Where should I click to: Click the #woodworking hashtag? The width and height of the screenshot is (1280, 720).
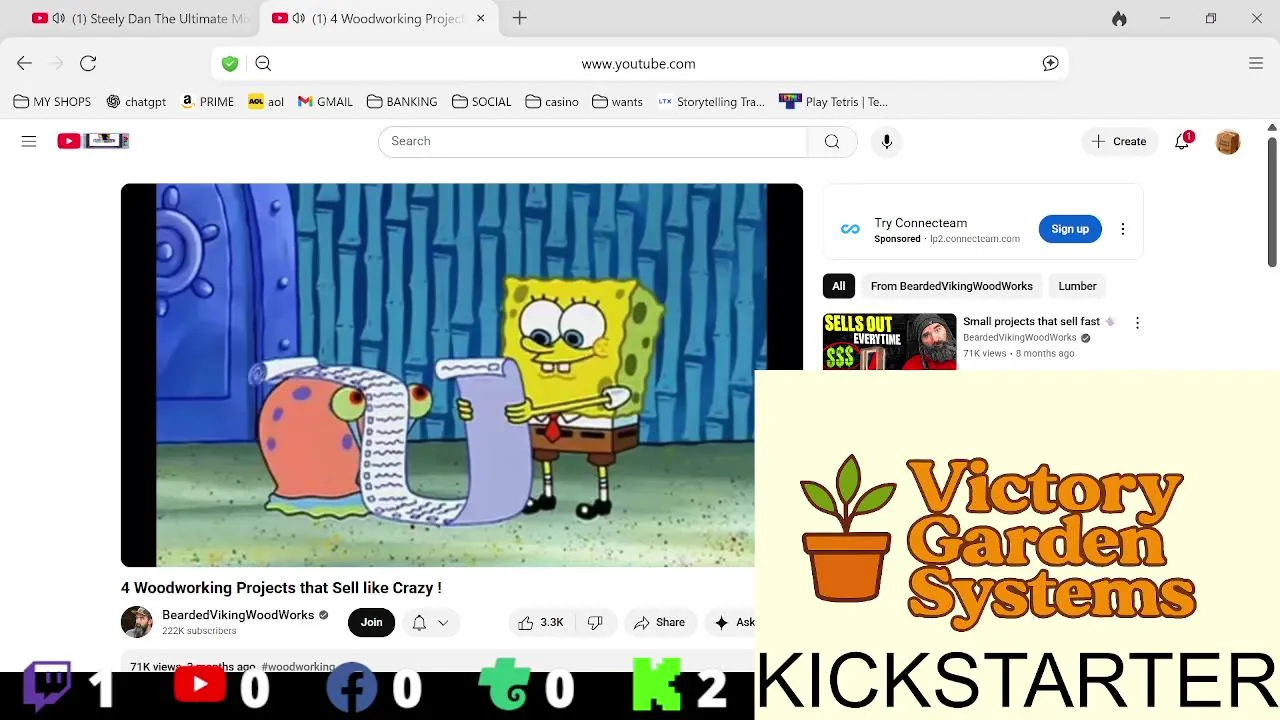pos(298,667)
